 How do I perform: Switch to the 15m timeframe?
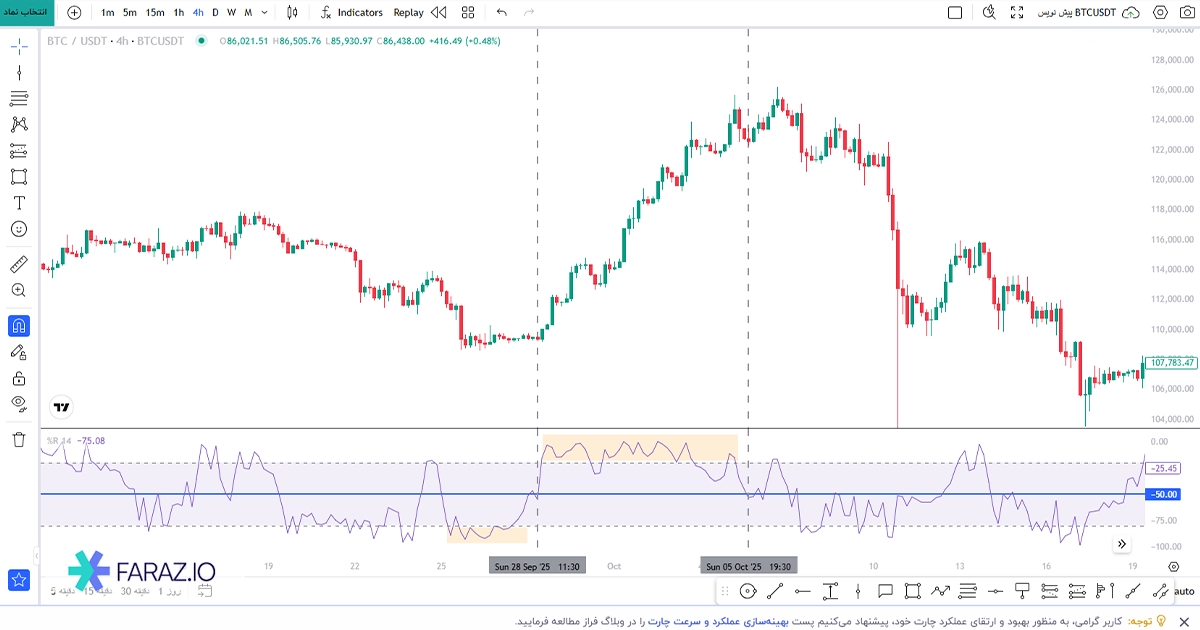pos(155,13)
